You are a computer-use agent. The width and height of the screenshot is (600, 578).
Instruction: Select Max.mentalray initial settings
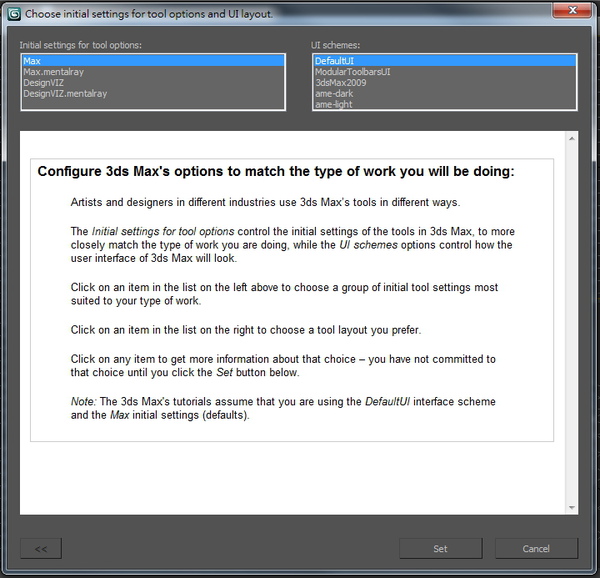coord(153,72)
